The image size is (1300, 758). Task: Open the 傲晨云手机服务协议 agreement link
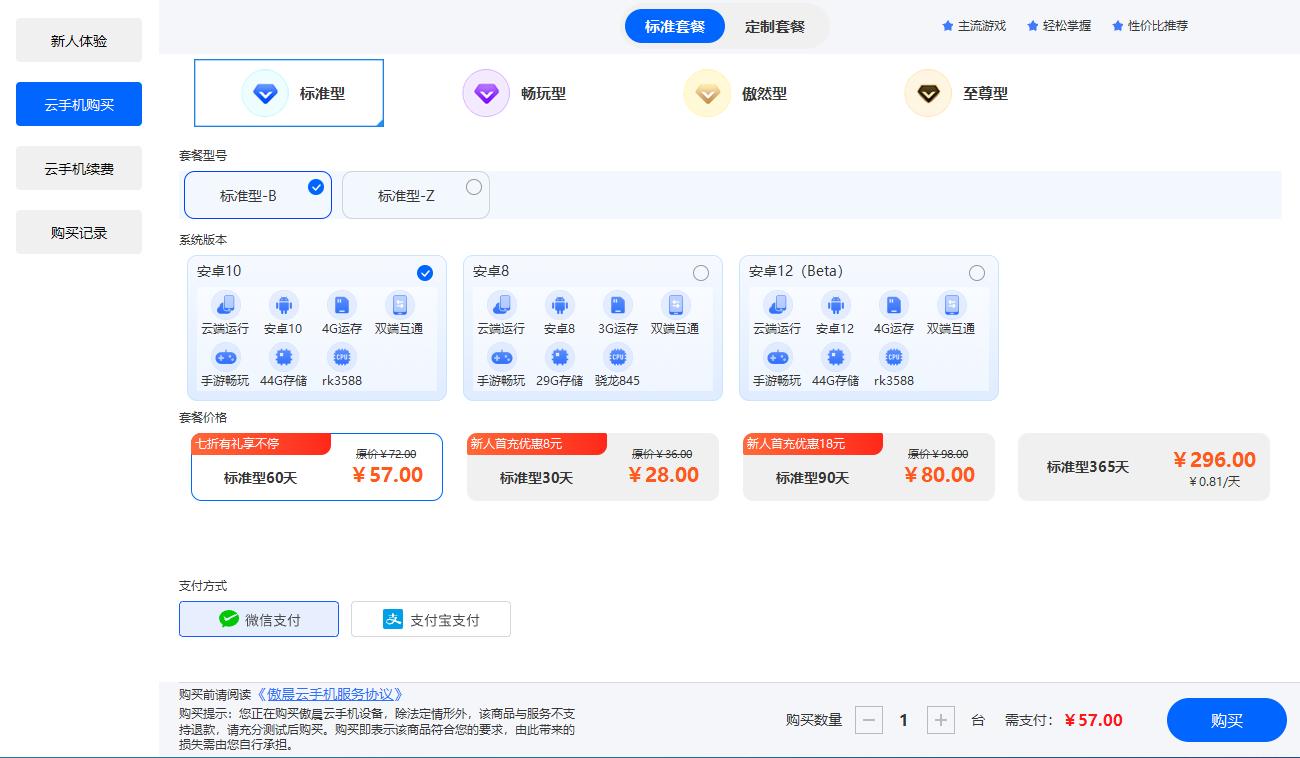pyautogui.click(x=330, y=692)
